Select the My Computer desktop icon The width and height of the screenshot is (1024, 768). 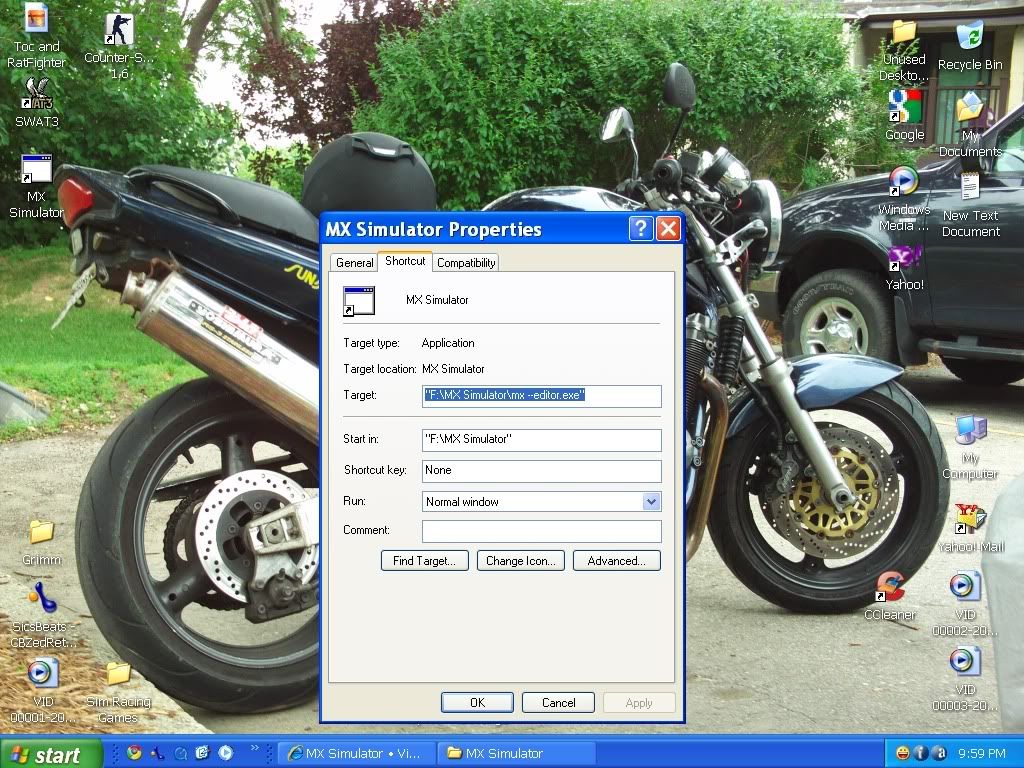(x=969, y=432)
